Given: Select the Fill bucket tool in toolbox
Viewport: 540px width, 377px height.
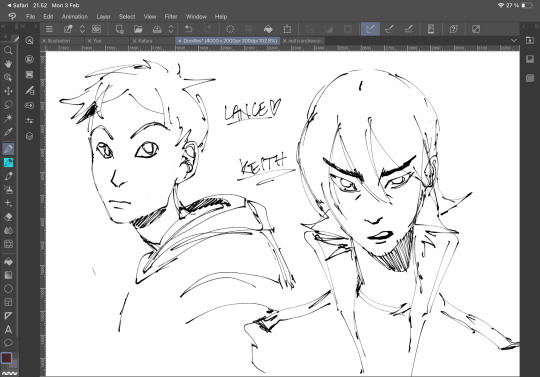Looking at the screenshot, I should [8, 262].
